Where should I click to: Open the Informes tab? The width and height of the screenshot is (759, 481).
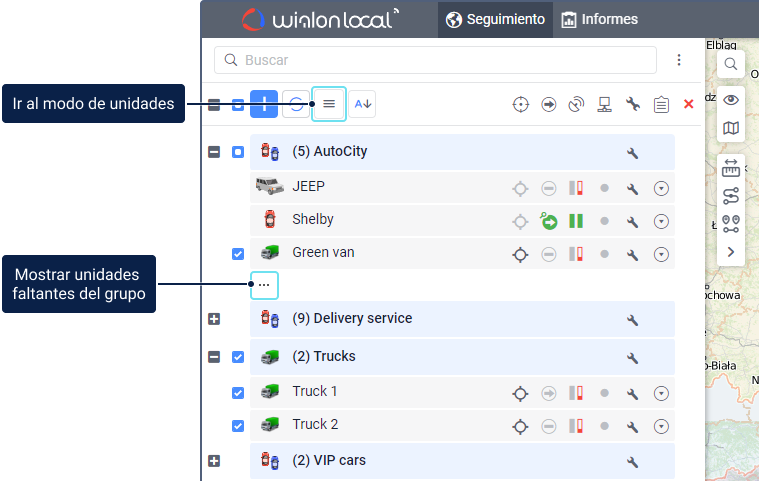600,20
